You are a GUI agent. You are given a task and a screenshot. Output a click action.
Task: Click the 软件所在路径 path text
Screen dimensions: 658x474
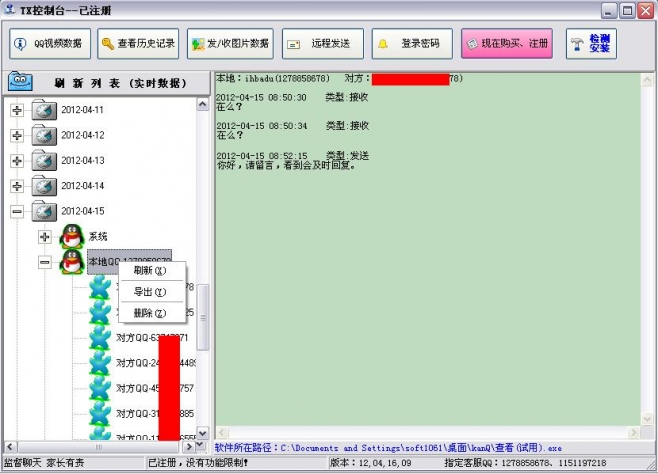click(x=388, y=448)
